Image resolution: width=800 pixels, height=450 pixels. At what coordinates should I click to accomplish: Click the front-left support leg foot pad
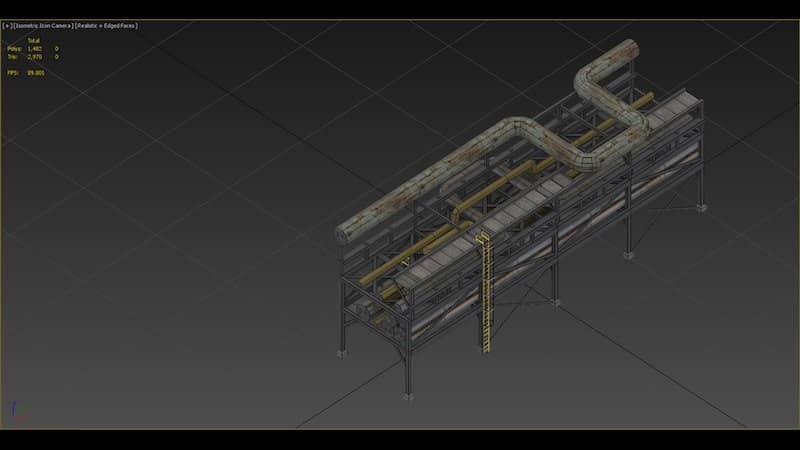(x=344, y=351)
